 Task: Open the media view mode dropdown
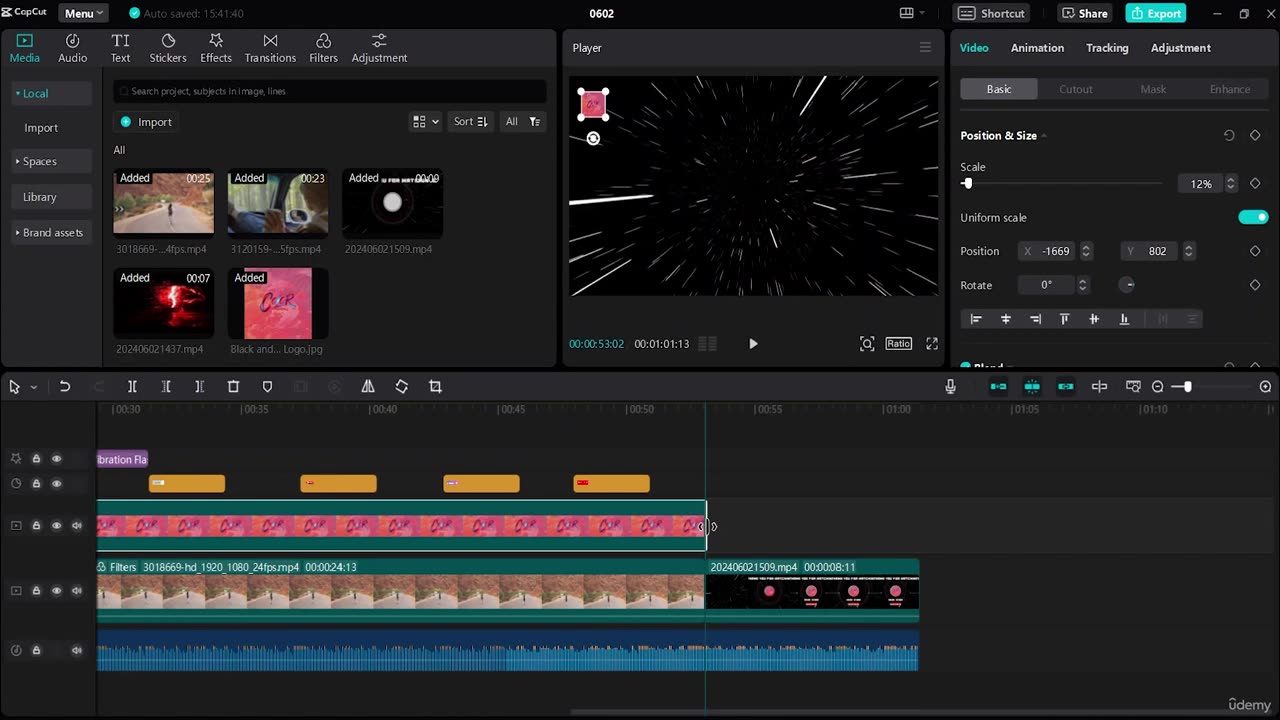pyautogui.click(x=425, y=121)
